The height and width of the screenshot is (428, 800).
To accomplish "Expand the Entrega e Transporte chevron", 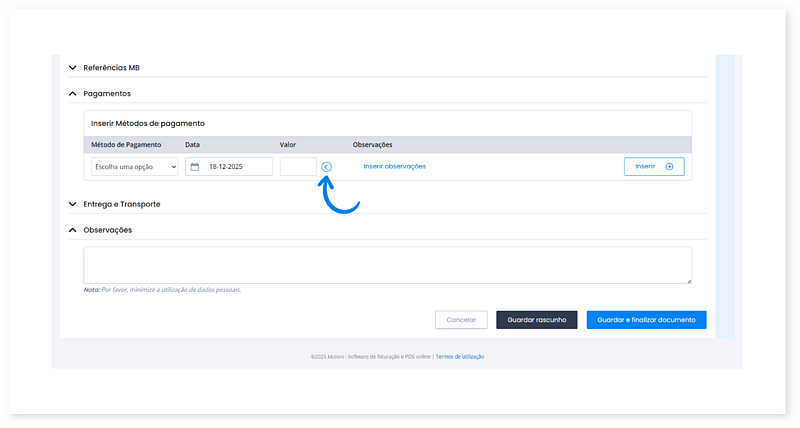I will (x=72, y=204).
